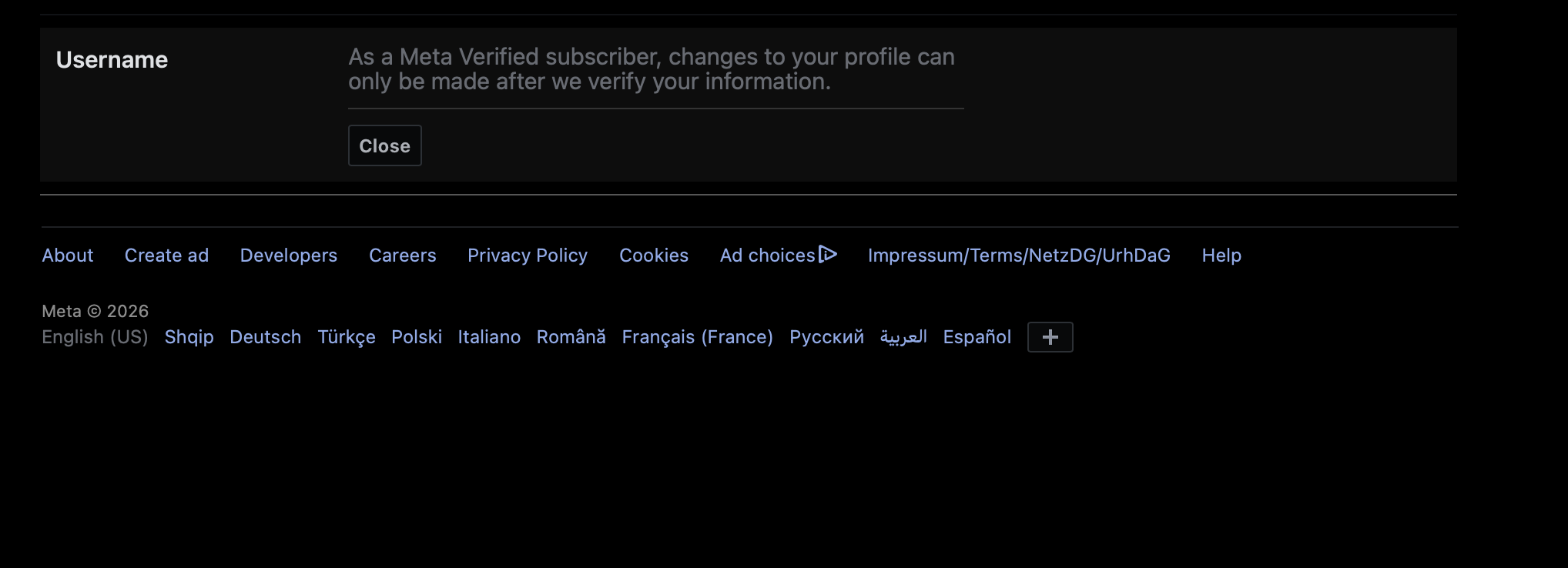Switch language to Deutsch
Image resolution: width=1568 pixels, height=568 pixels.
[266, 337]
